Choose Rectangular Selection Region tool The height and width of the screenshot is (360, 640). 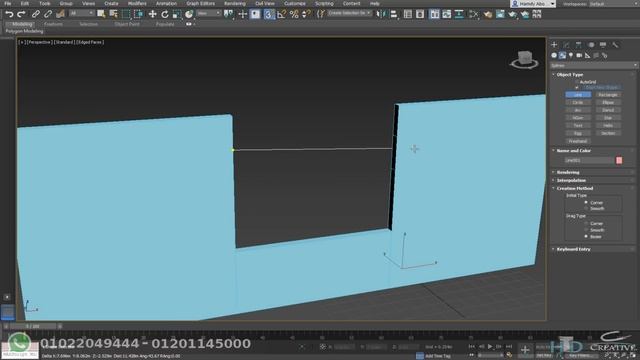pyautogui.click(x=126, y=14)
